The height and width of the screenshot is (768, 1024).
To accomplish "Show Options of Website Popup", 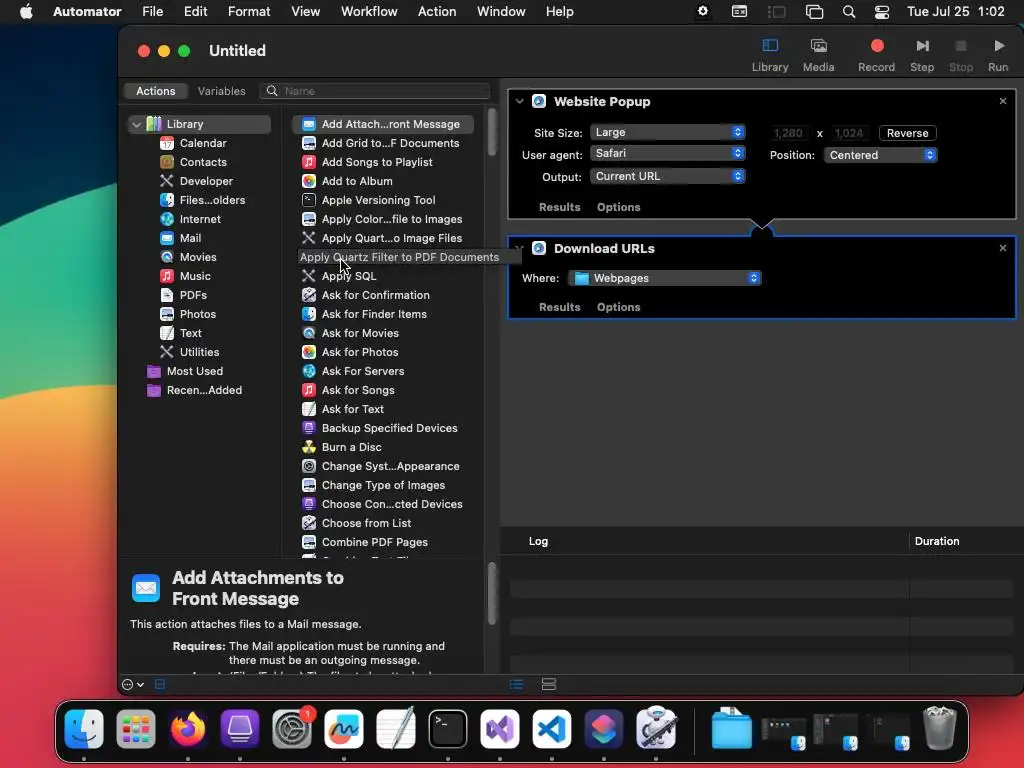I will point(618,207).
